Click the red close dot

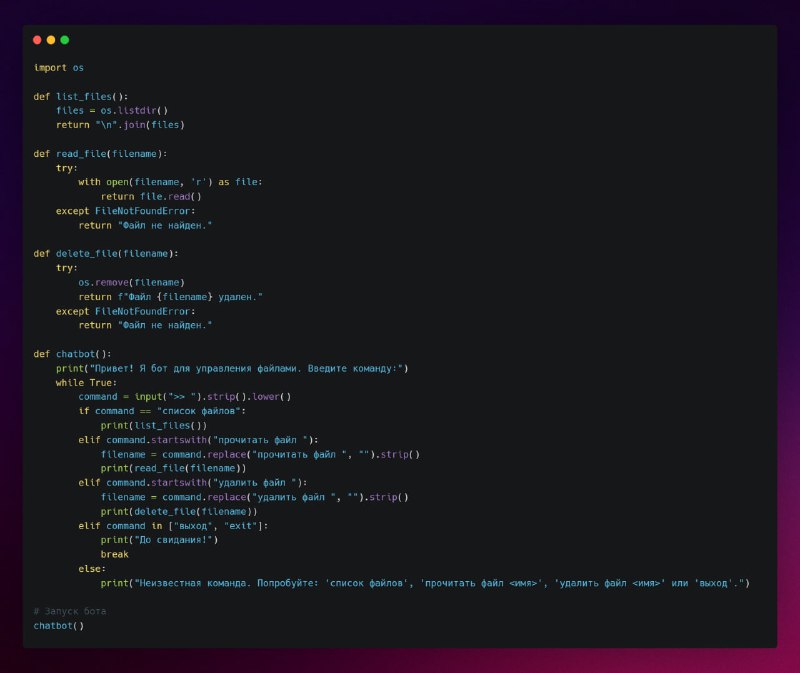37,40
